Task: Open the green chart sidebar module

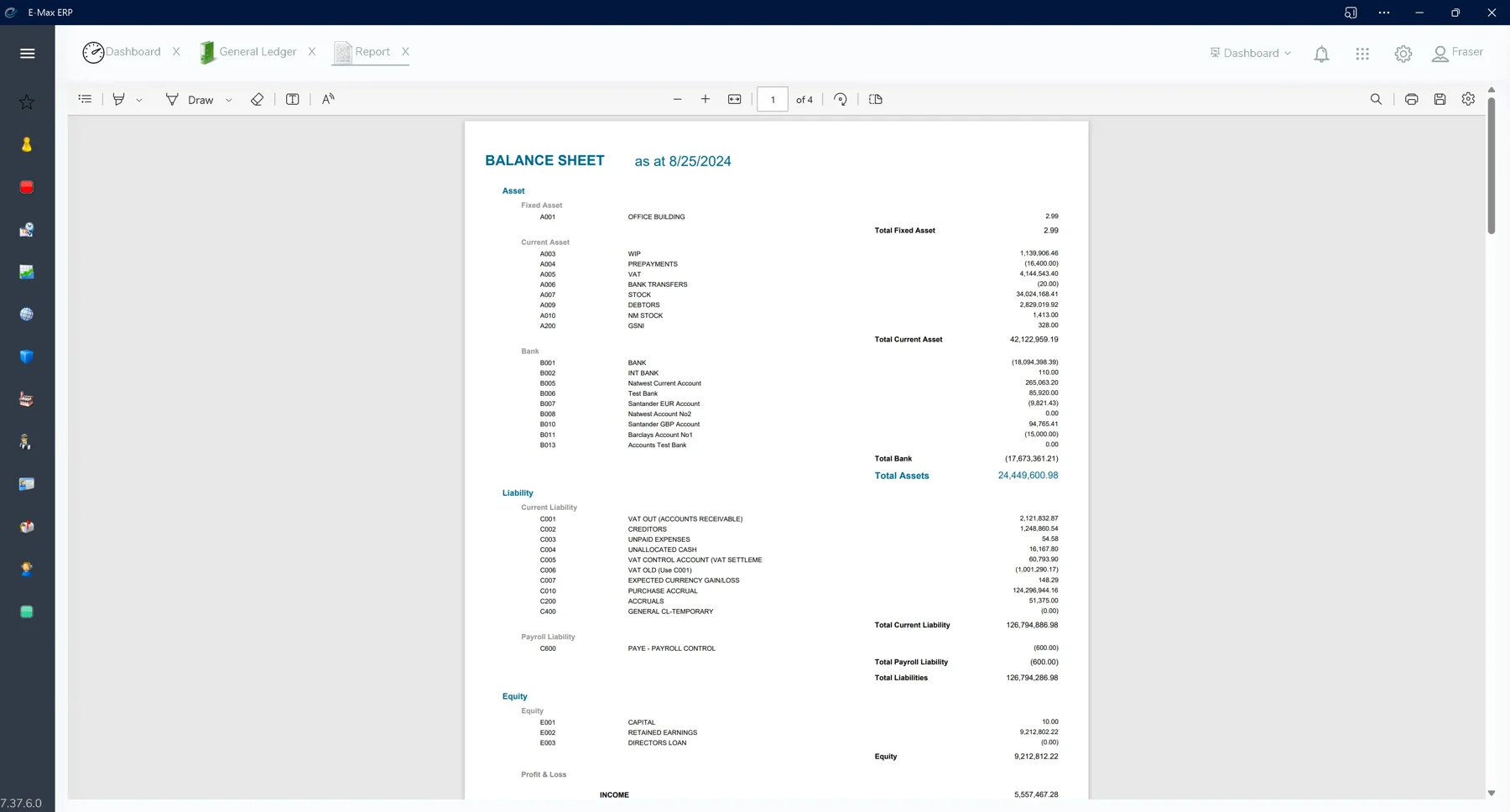Action: tap(27, 272)
